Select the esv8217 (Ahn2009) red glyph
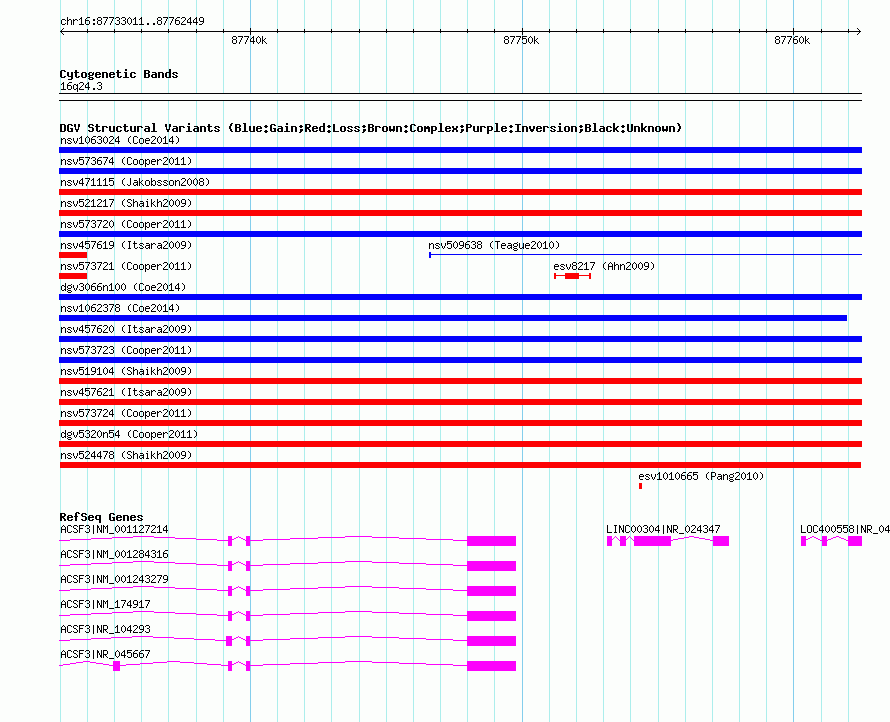Viewport: 890px width, 722px height. click(x=573, y=276)
